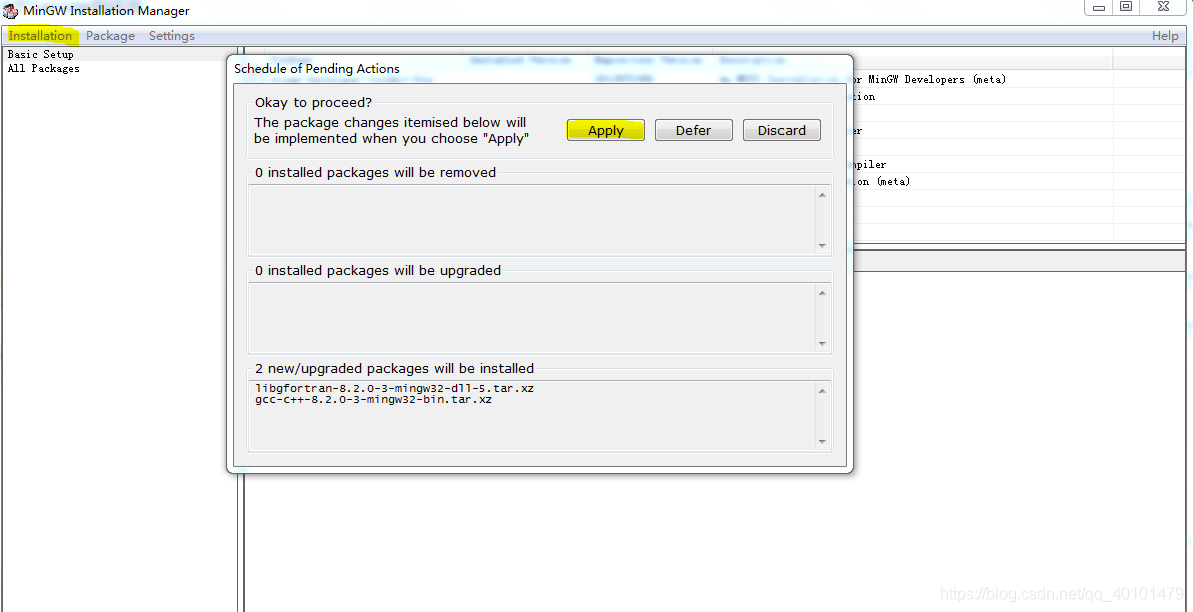
Task: Click Apply to proceed with changes
Action: pos(606,130)
